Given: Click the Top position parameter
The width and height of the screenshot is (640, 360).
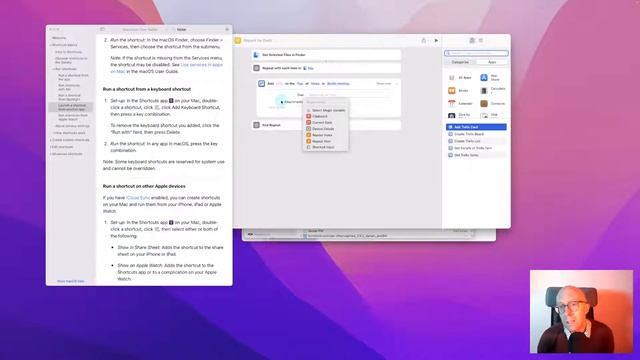Looking at the screenshot, I should (300, 84).
